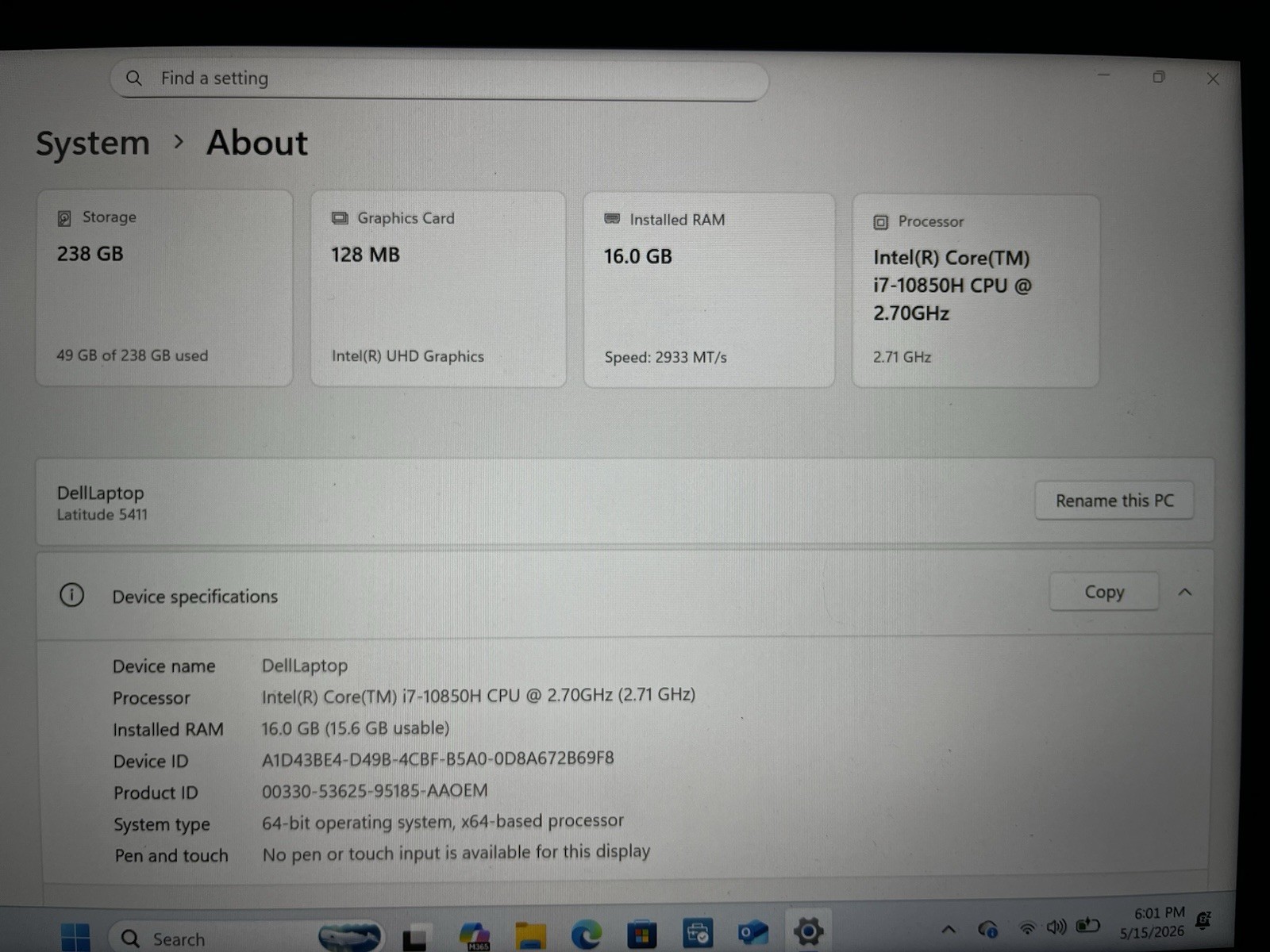Close the Settings window
The width and height of the screenshot is (1270, 952).
[1213, 79]
